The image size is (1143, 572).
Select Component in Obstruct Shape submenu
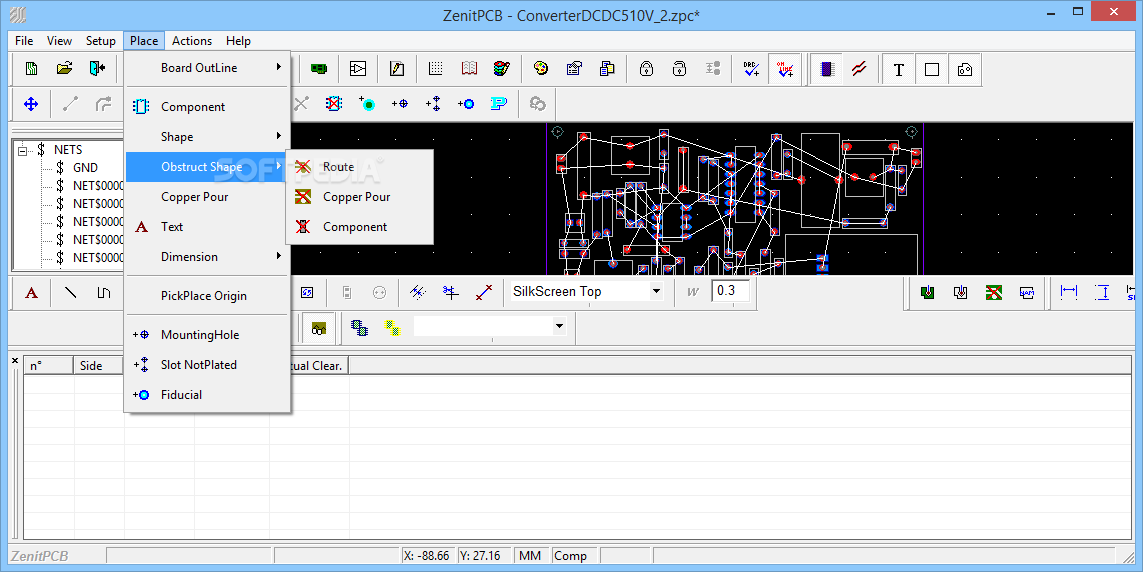(x=360, y=227)
